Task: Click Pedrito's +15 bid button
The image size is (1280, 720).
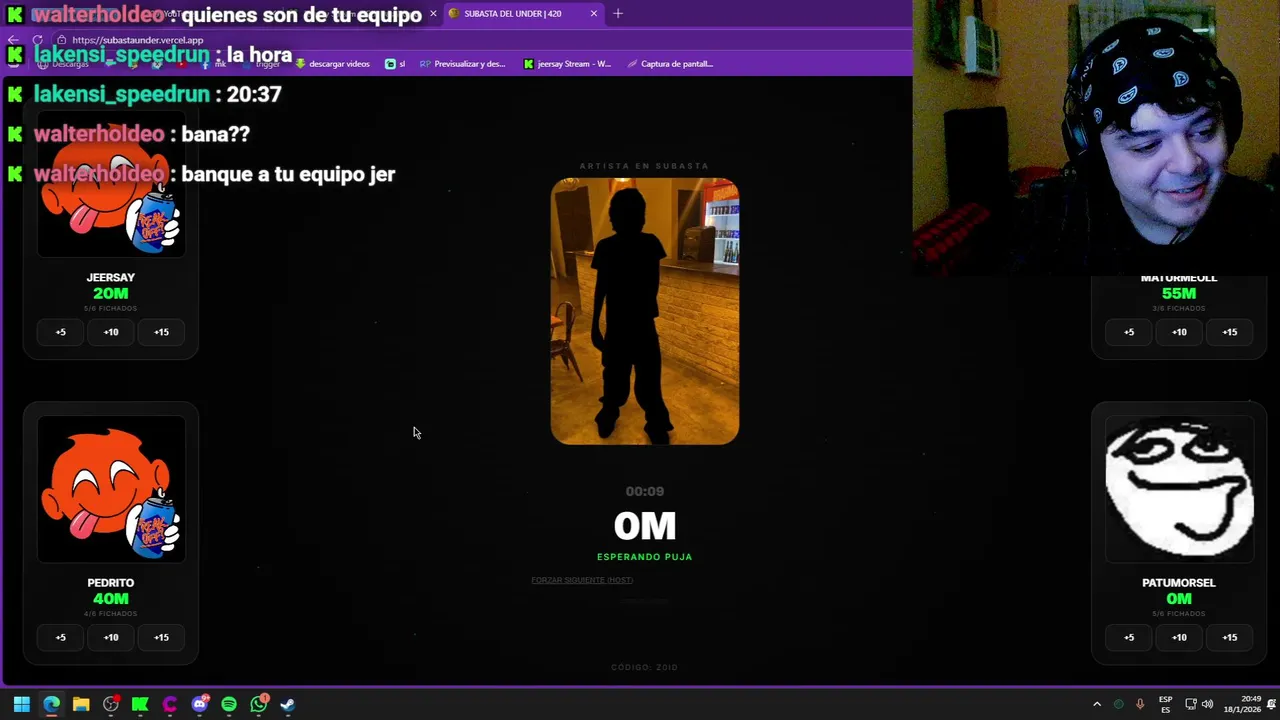Action: point(161,637)
